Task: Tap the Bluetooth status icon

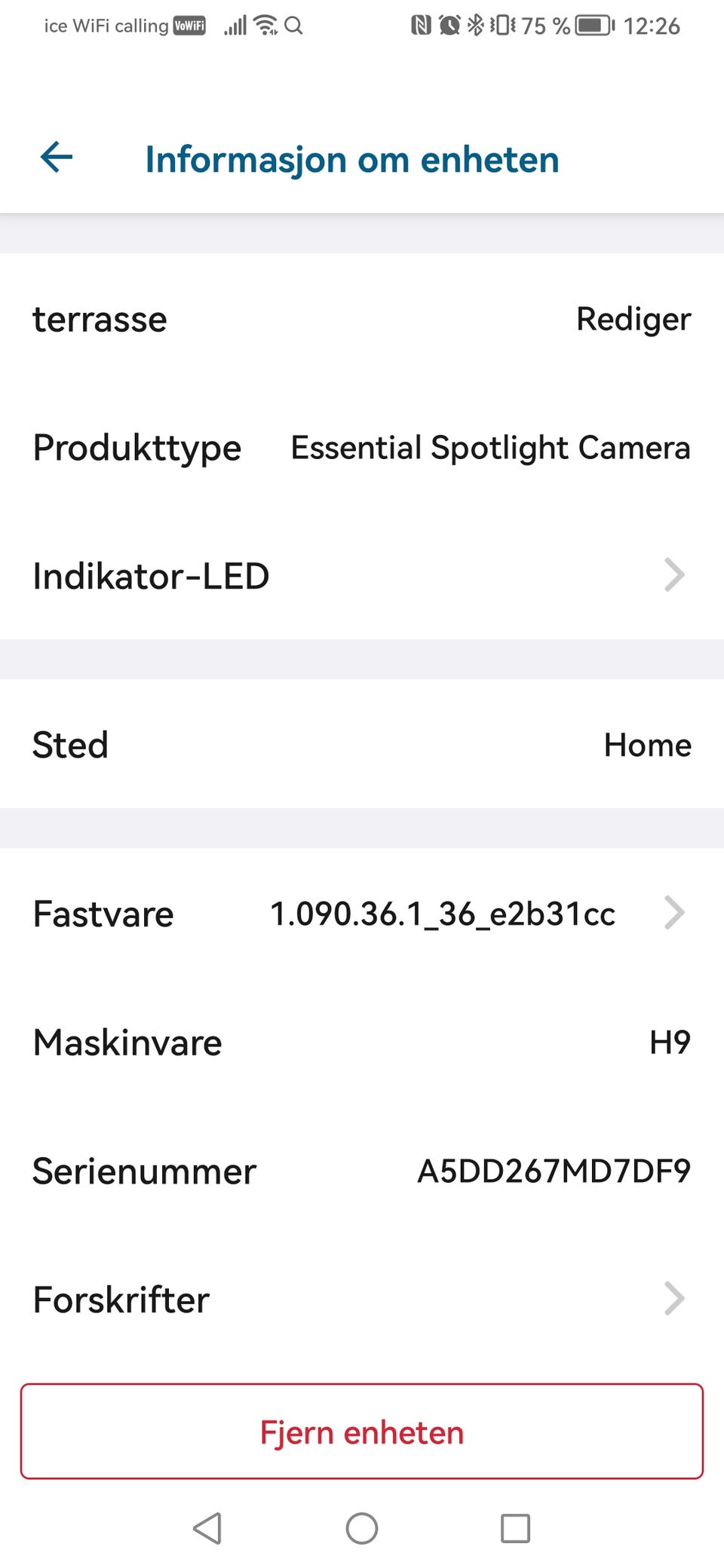Action: tap(475, 26)
